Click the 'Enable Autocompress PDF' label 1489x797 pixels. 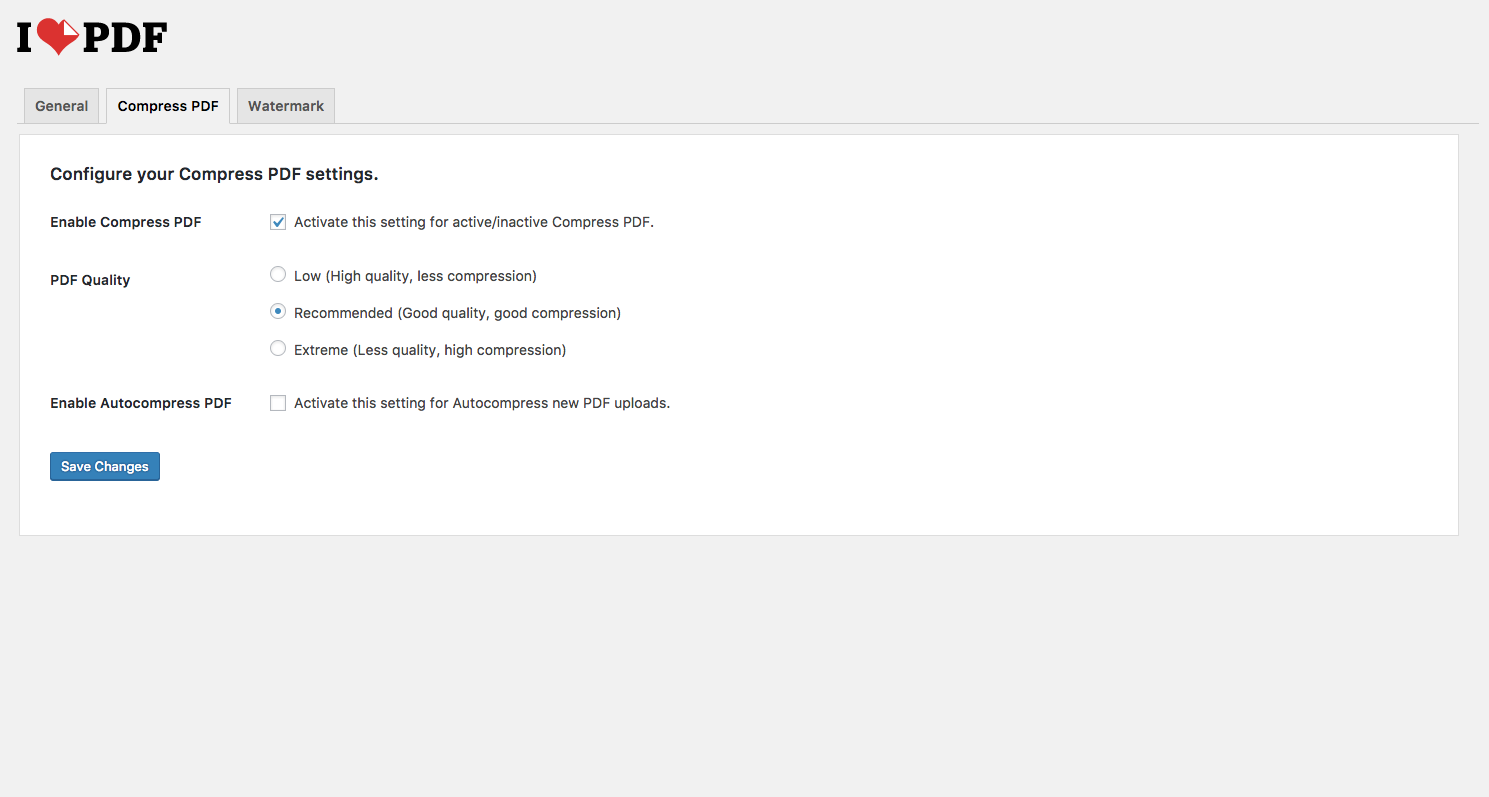point(141,403)
